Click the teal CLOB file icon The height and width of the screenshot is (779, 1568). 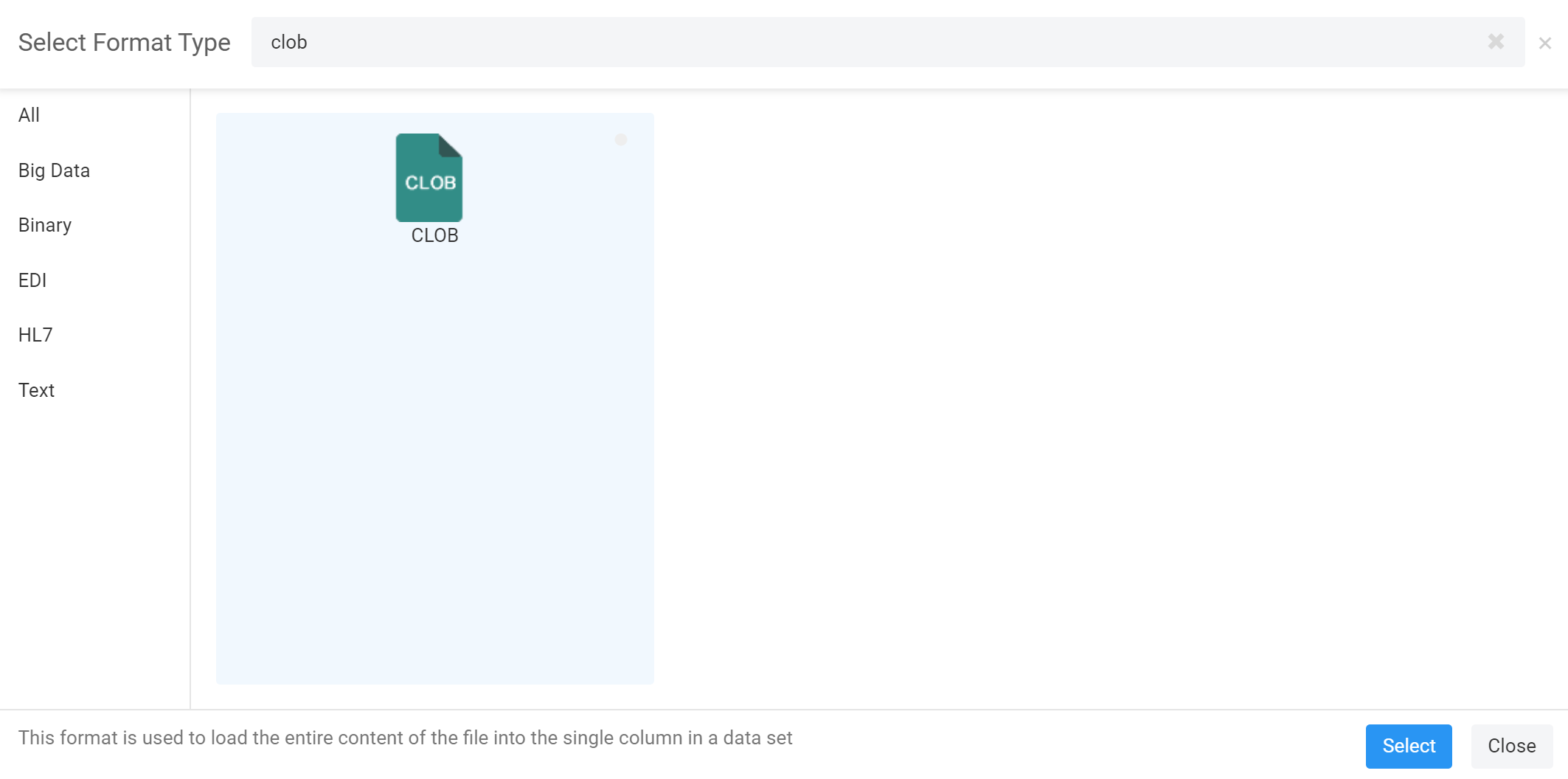(x=429, y=179)
